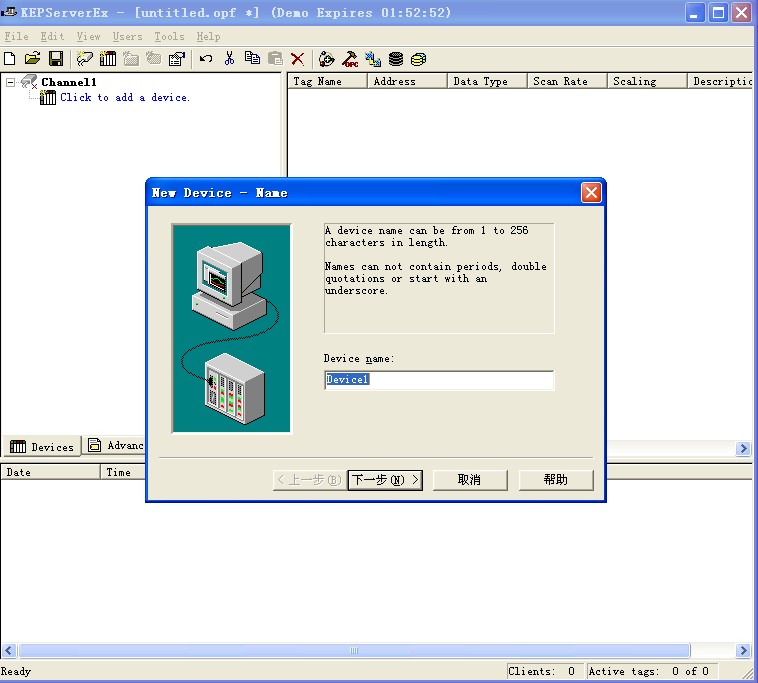
Task: Click the disabled 上一步(B) back button
Action: (309, 480)
